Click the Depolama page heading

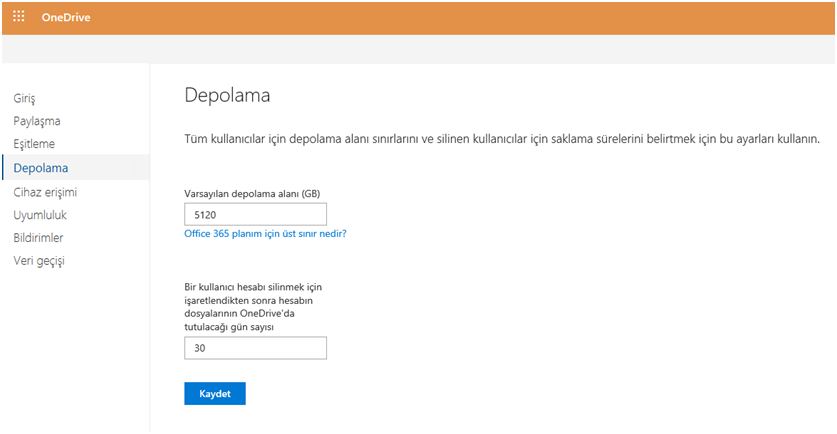(x=228, y=97)
